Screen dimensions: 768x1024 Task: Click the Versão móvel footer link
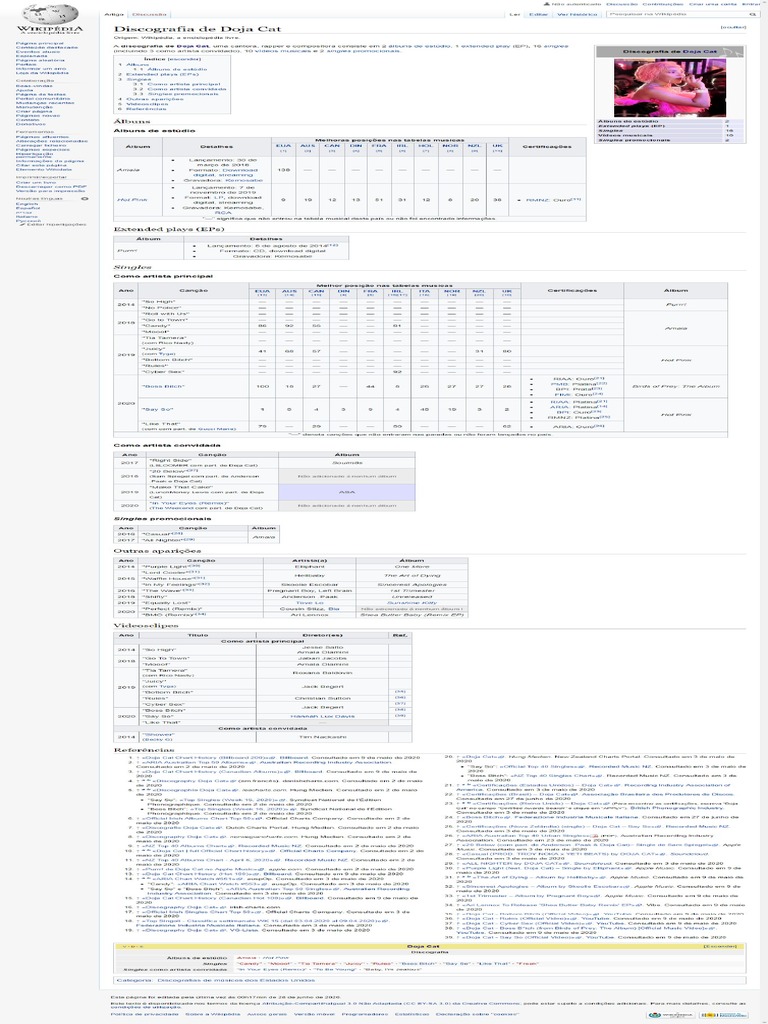(x=313, y=1014)
